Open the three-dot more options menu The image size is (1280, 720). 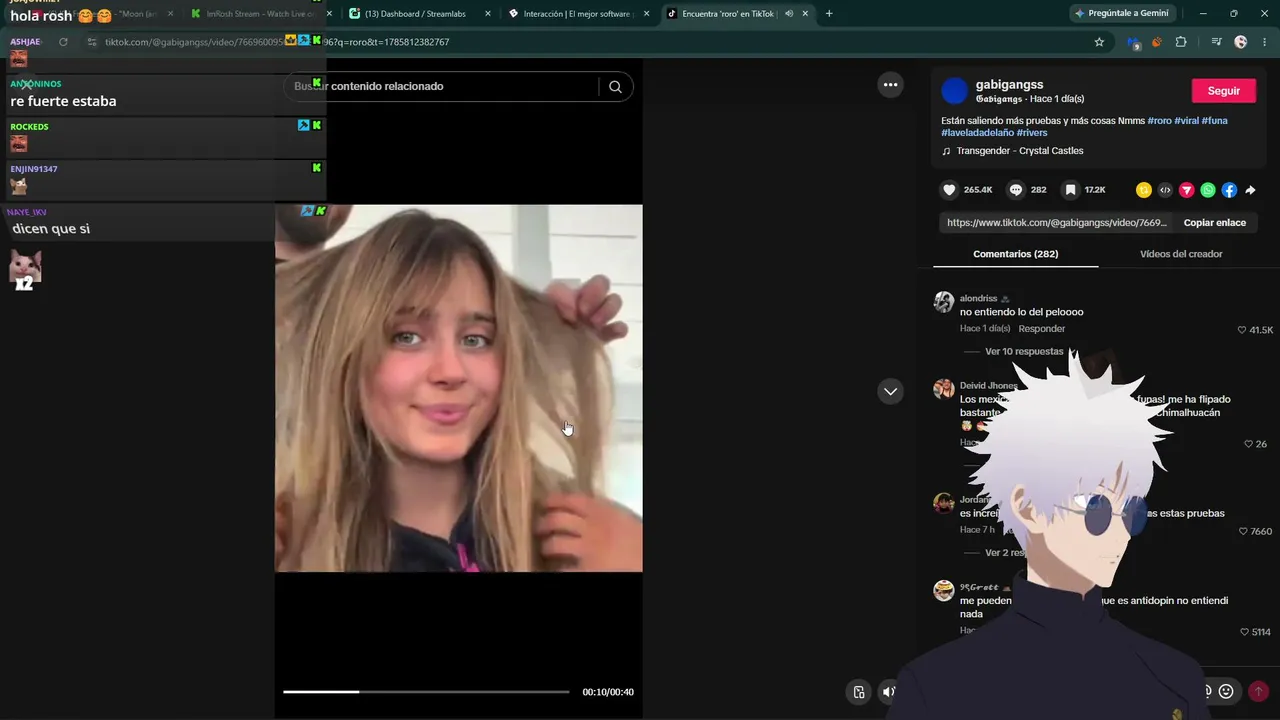(x=891, y=85)
